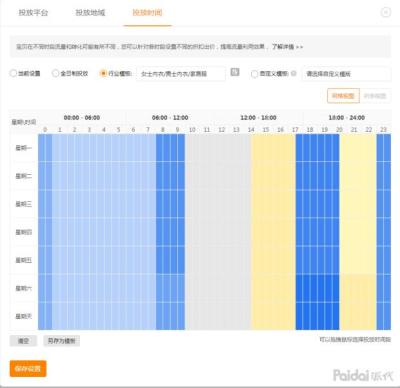Close the dialog with the circled X icon
The image size is (400, 388).
(x=386, y=12)
